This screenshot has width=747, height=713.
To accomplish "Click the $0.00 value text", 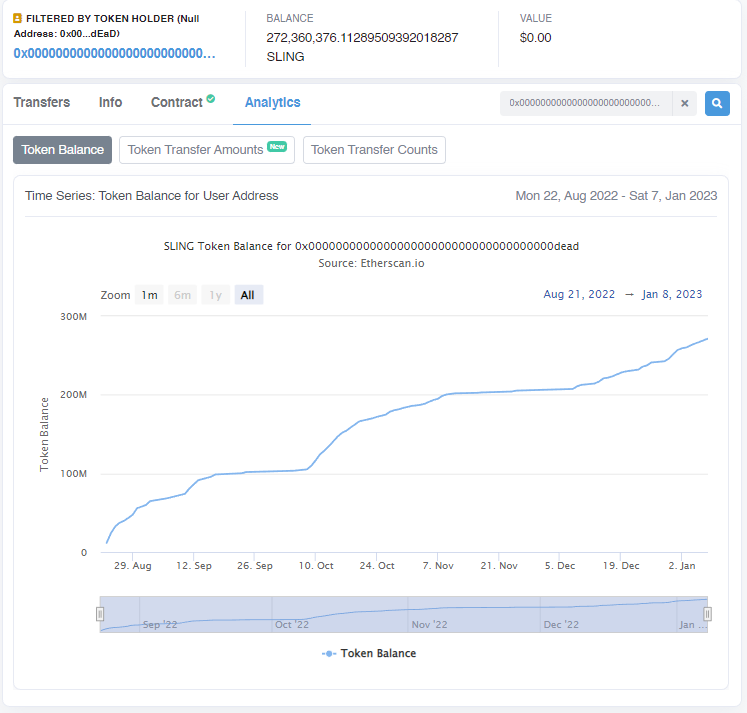I will pos(535,38).
